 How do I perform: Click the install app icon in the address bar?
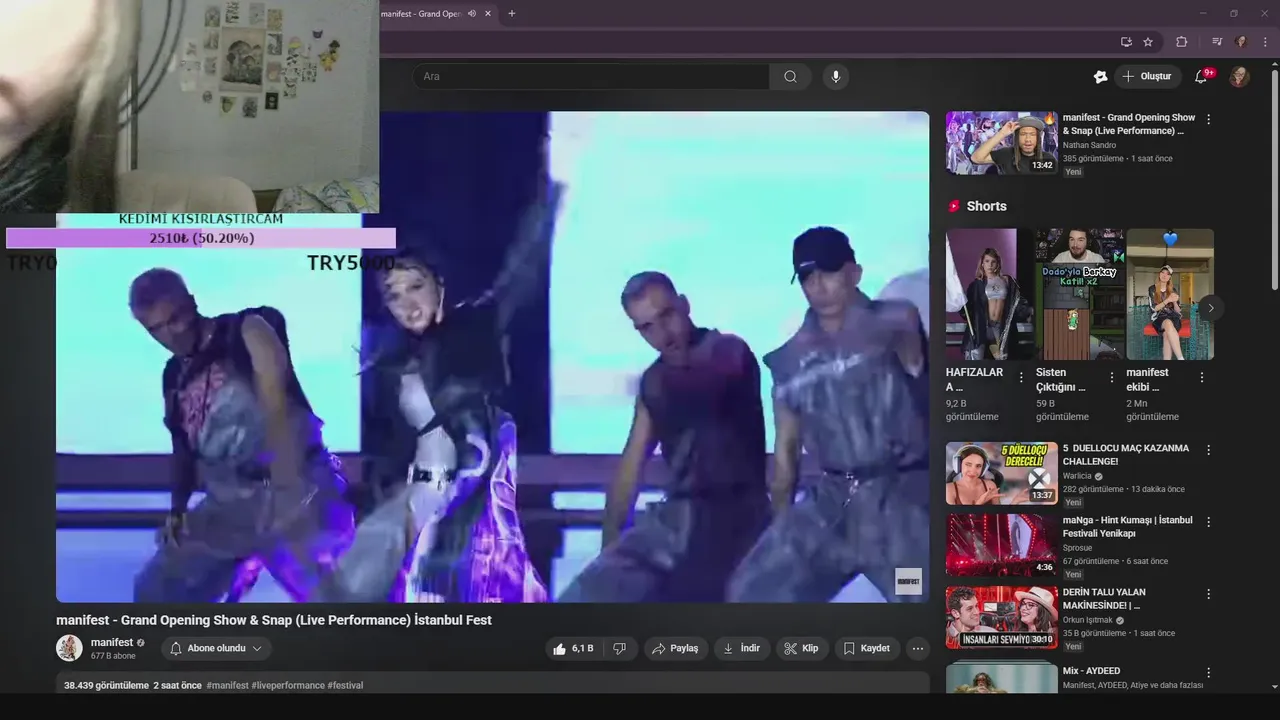click(1126, 41)
